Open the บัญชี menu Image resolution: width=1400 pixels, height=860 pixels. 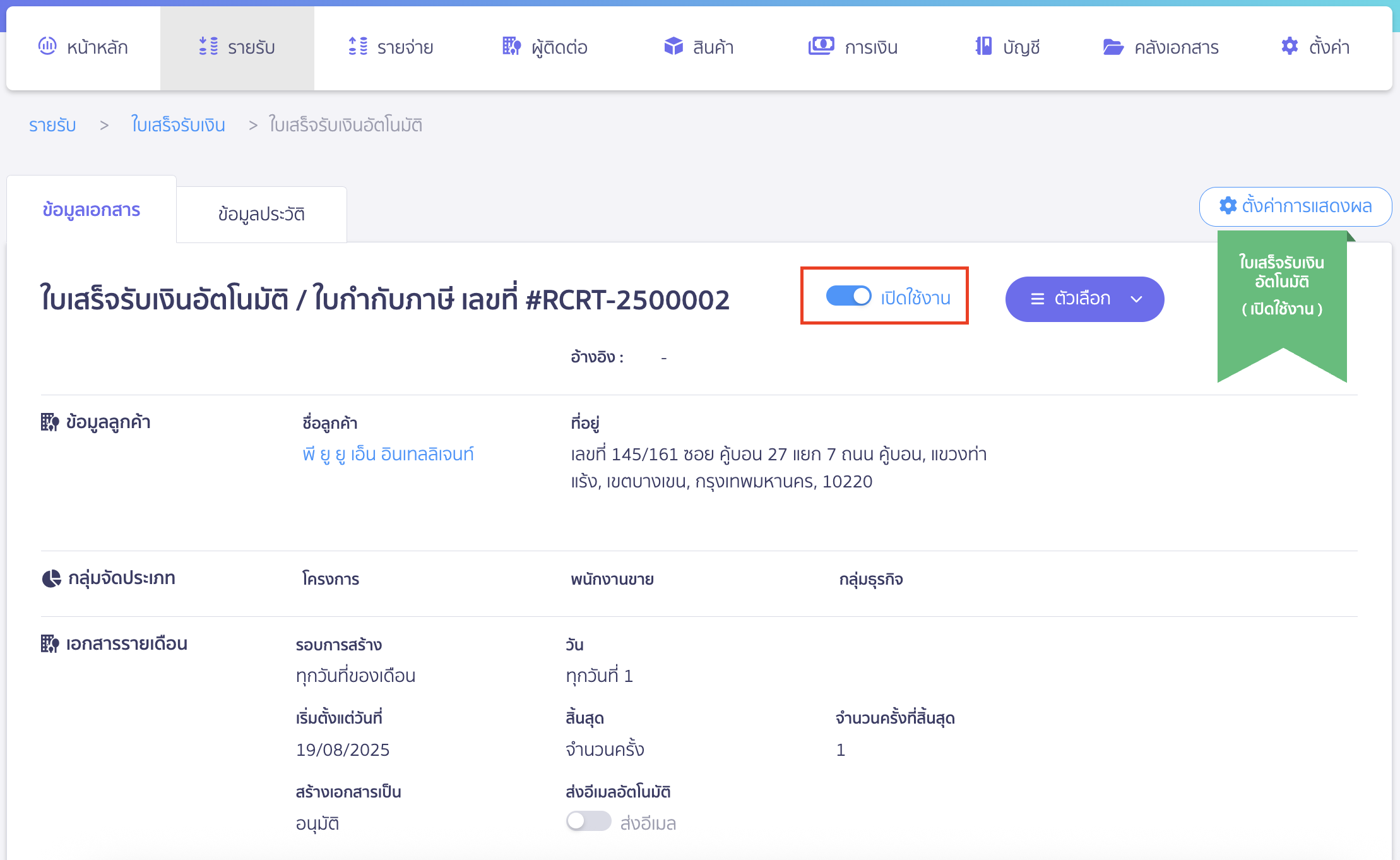(x=1007, y=48)
